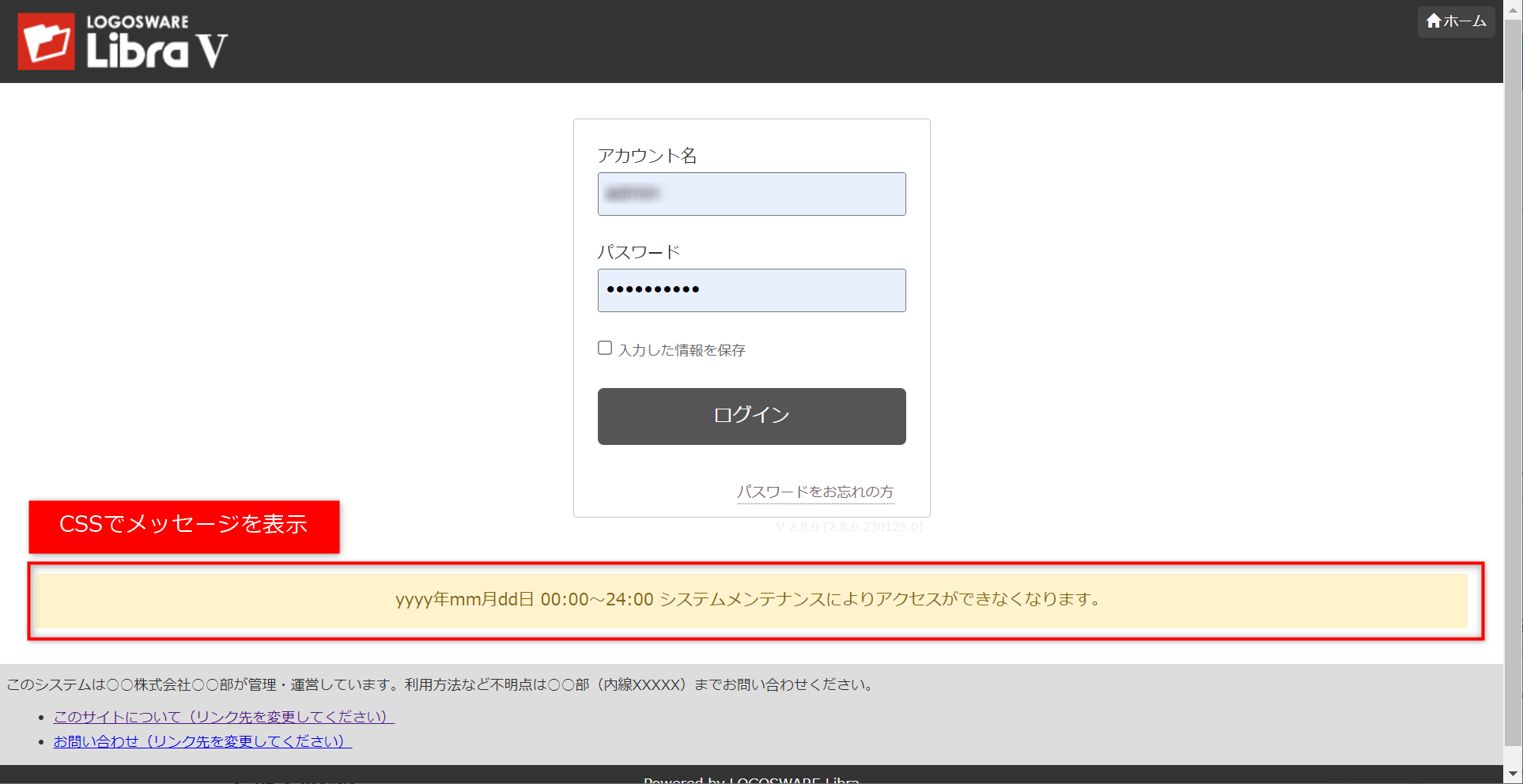Select the maintenance notice banner
The height and width of the screenshot is (784, 1523).
(x=751, y=600)
